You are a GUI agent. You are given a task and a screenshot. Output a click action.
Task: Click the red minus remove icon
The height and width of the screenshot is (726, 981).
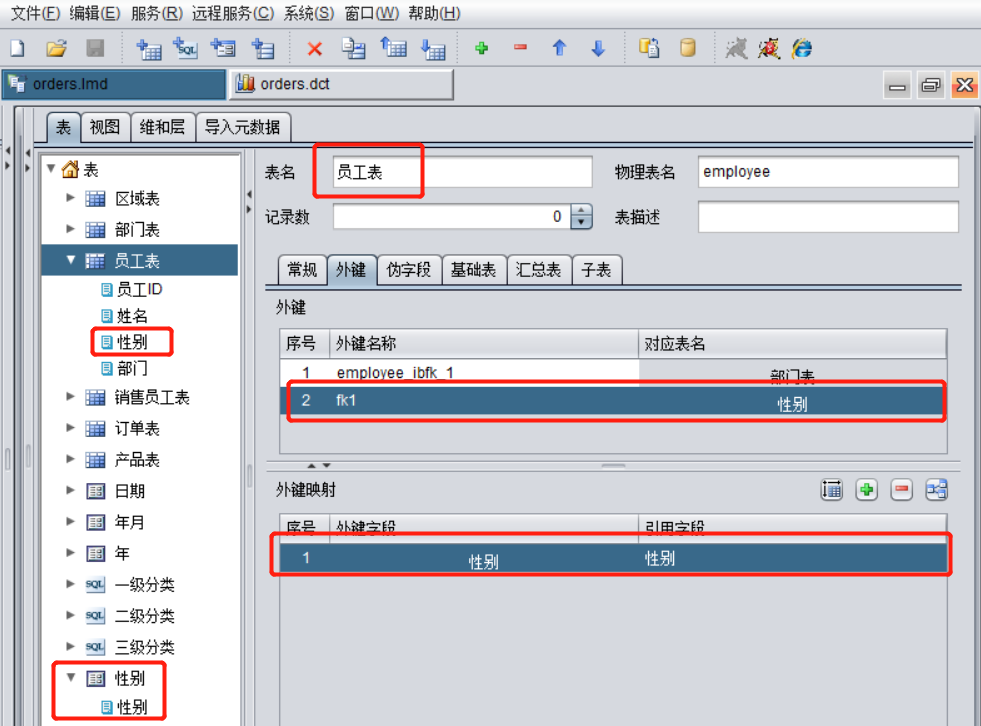pyautogui.click(x=521, y=48)
